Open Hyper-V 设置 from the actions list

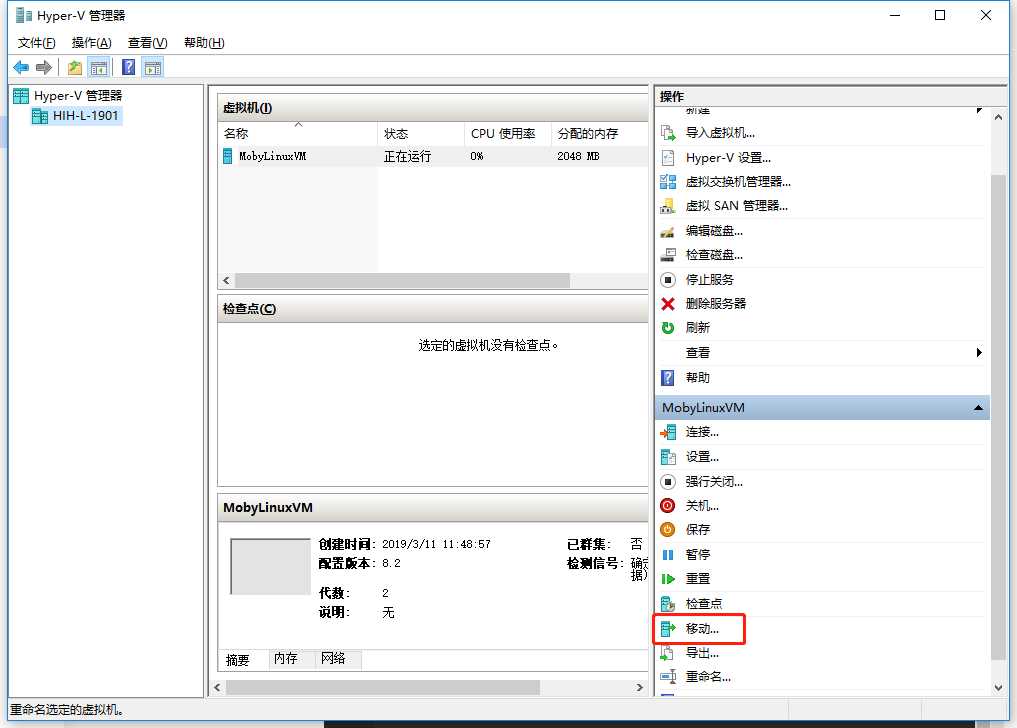(x=728, y=158)
